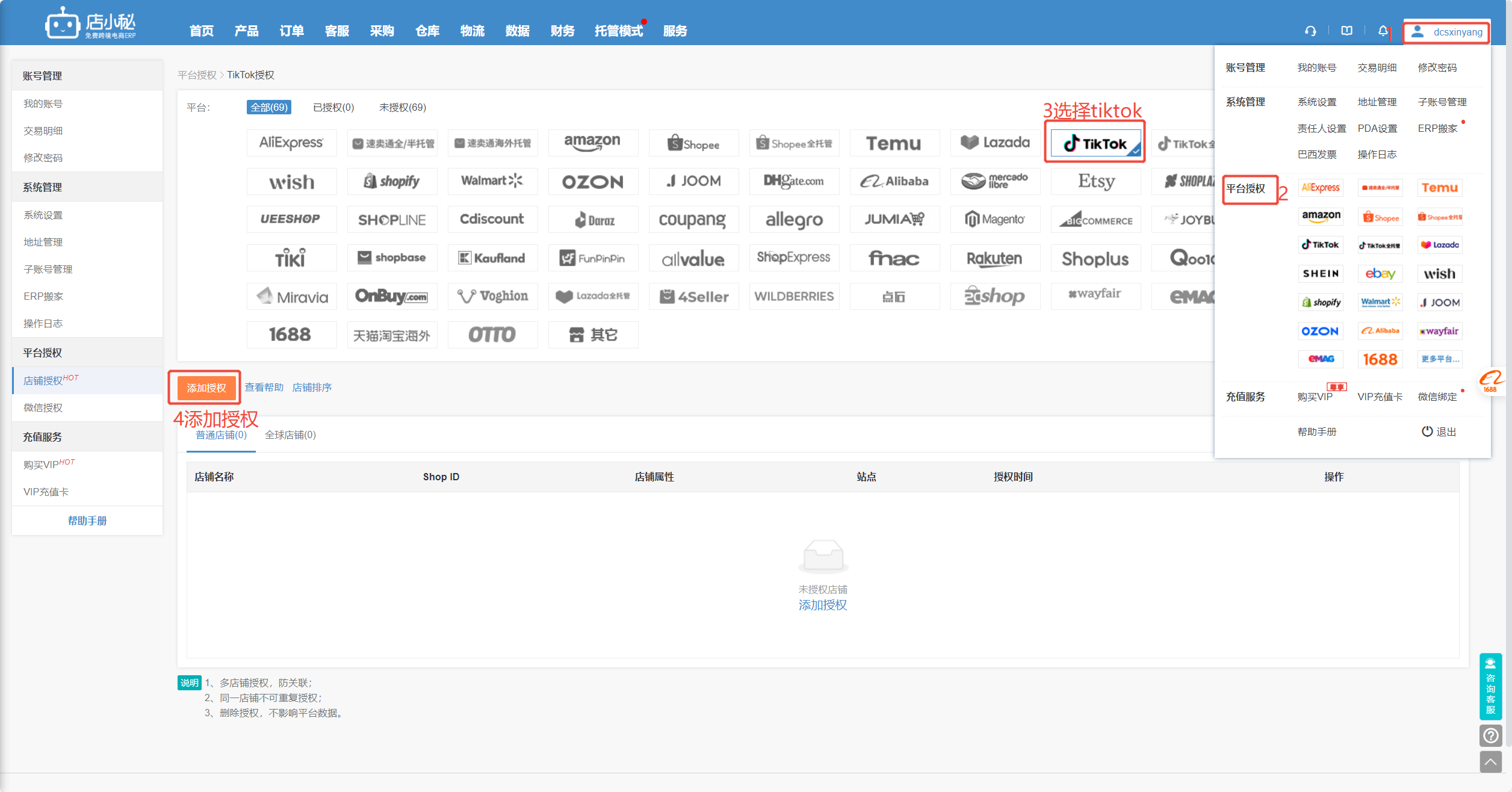Select the coupang platform tile
Screen dimensions: 1512x792
[x=693, y=220]
